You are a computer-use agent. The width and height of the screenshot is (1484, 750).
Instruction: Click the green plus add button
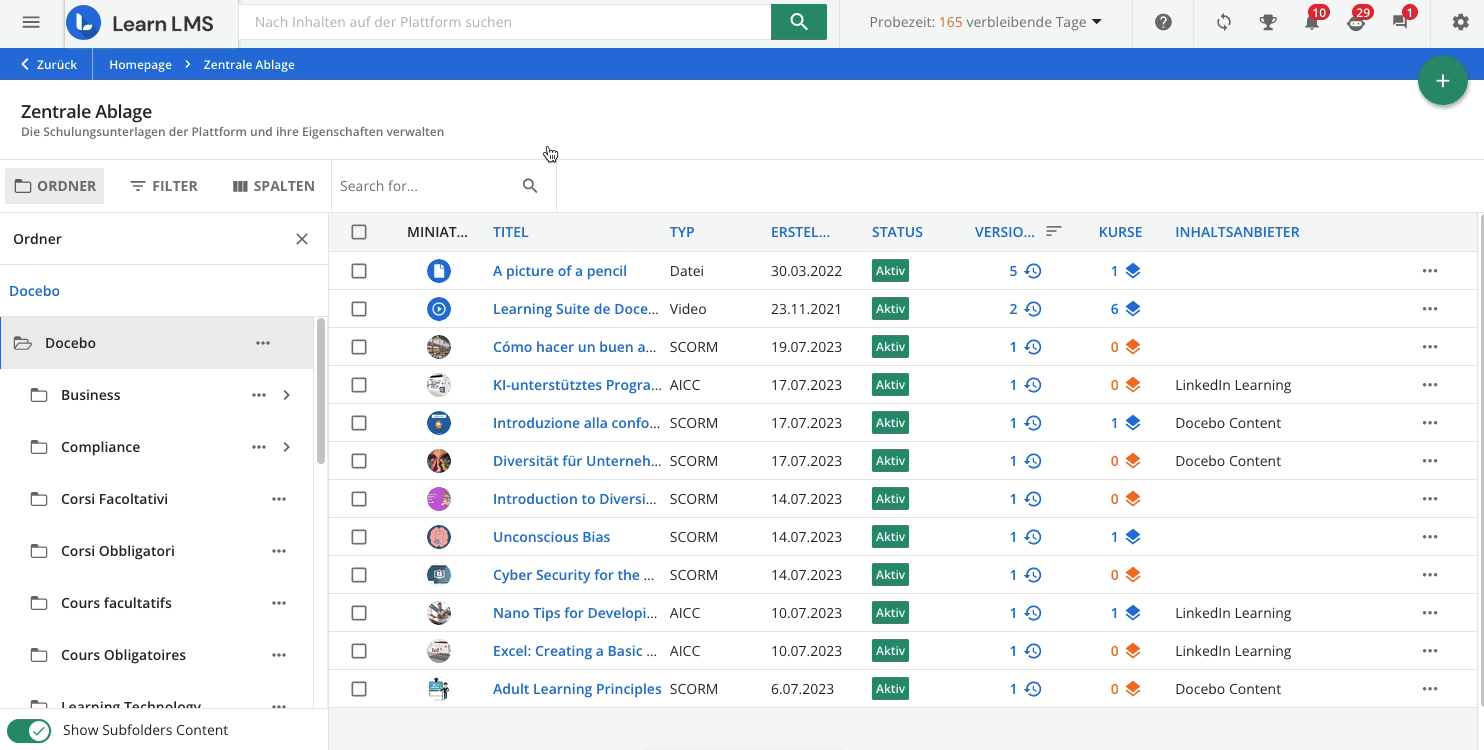click(x=1442, y=81)
